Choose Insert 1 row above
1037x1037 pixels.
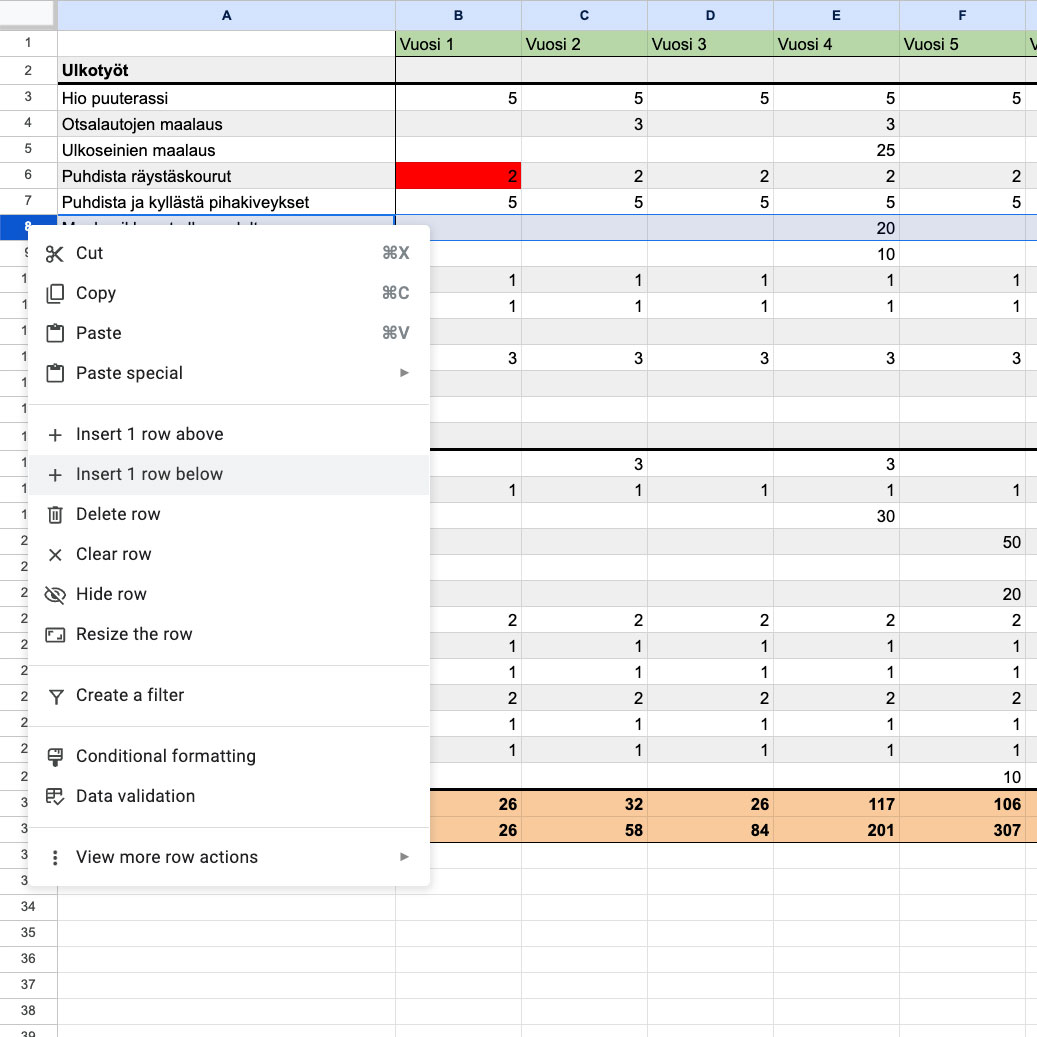(x=149, y=434)
